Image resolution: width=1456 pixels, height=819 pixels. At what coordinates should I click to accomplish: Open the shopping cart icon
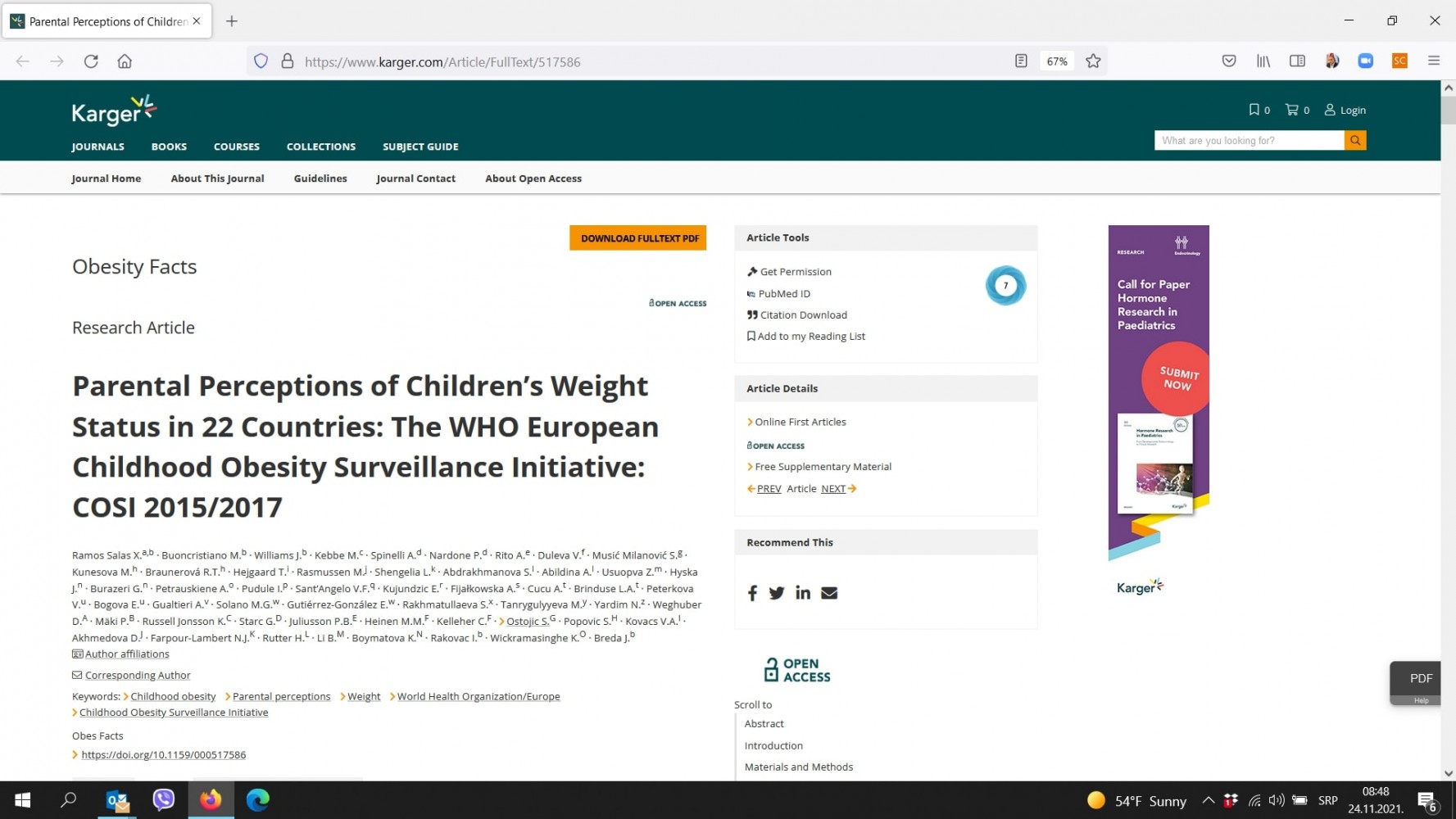tap(1292, 110)
